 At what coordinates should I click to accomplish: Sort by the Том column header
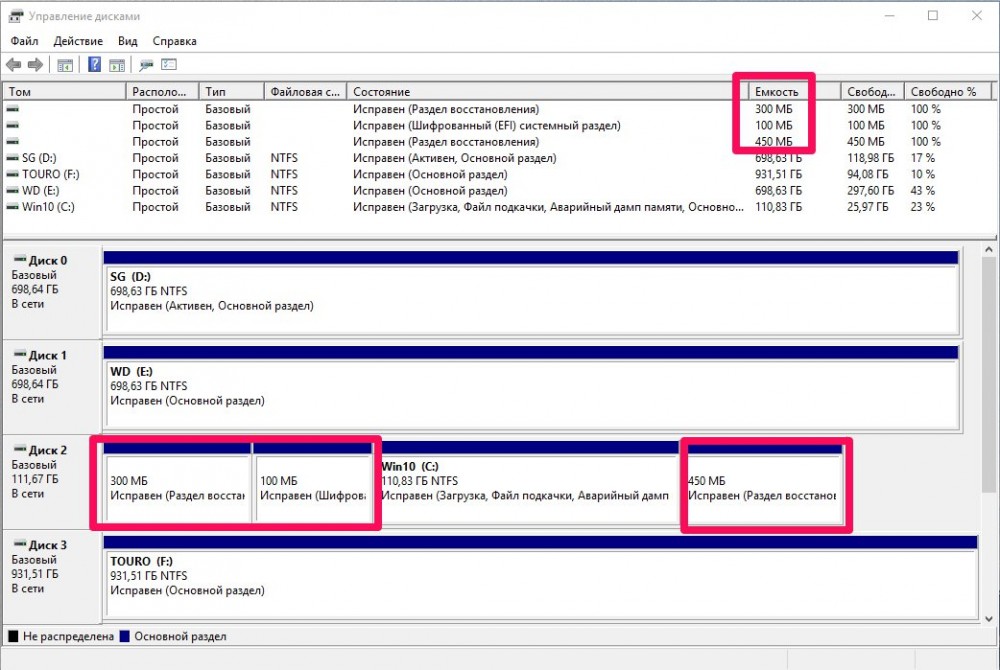click(64, 92)
